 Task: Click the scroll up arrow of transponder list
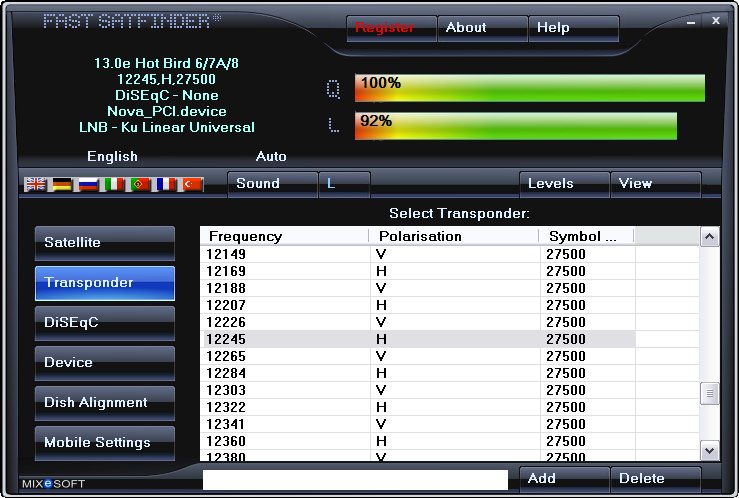[710, 237]
